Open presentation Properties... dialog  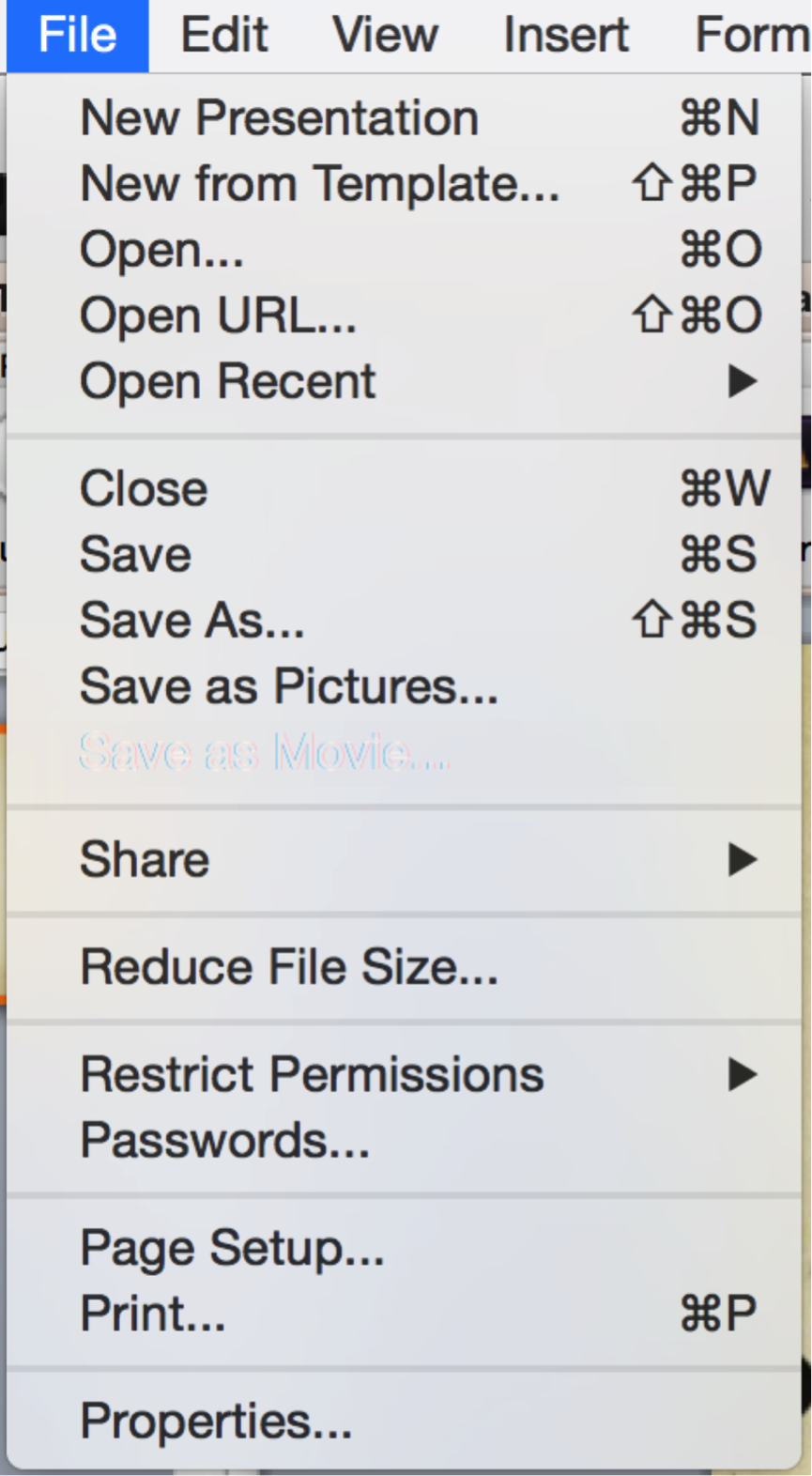pos(216,1422)
